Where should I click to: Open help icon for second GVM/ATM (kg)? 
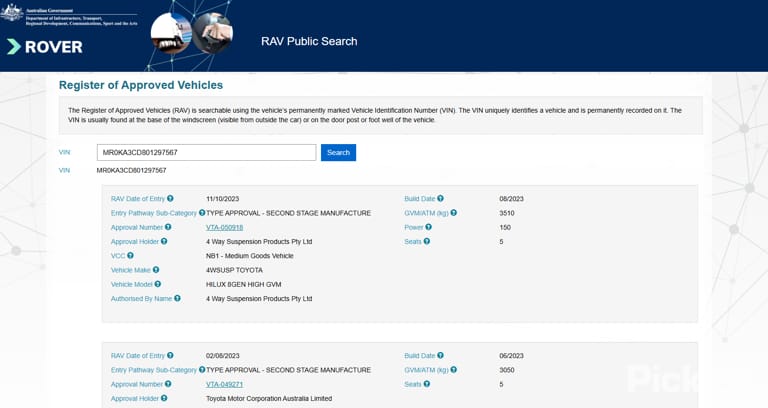(x=454, y=369)
